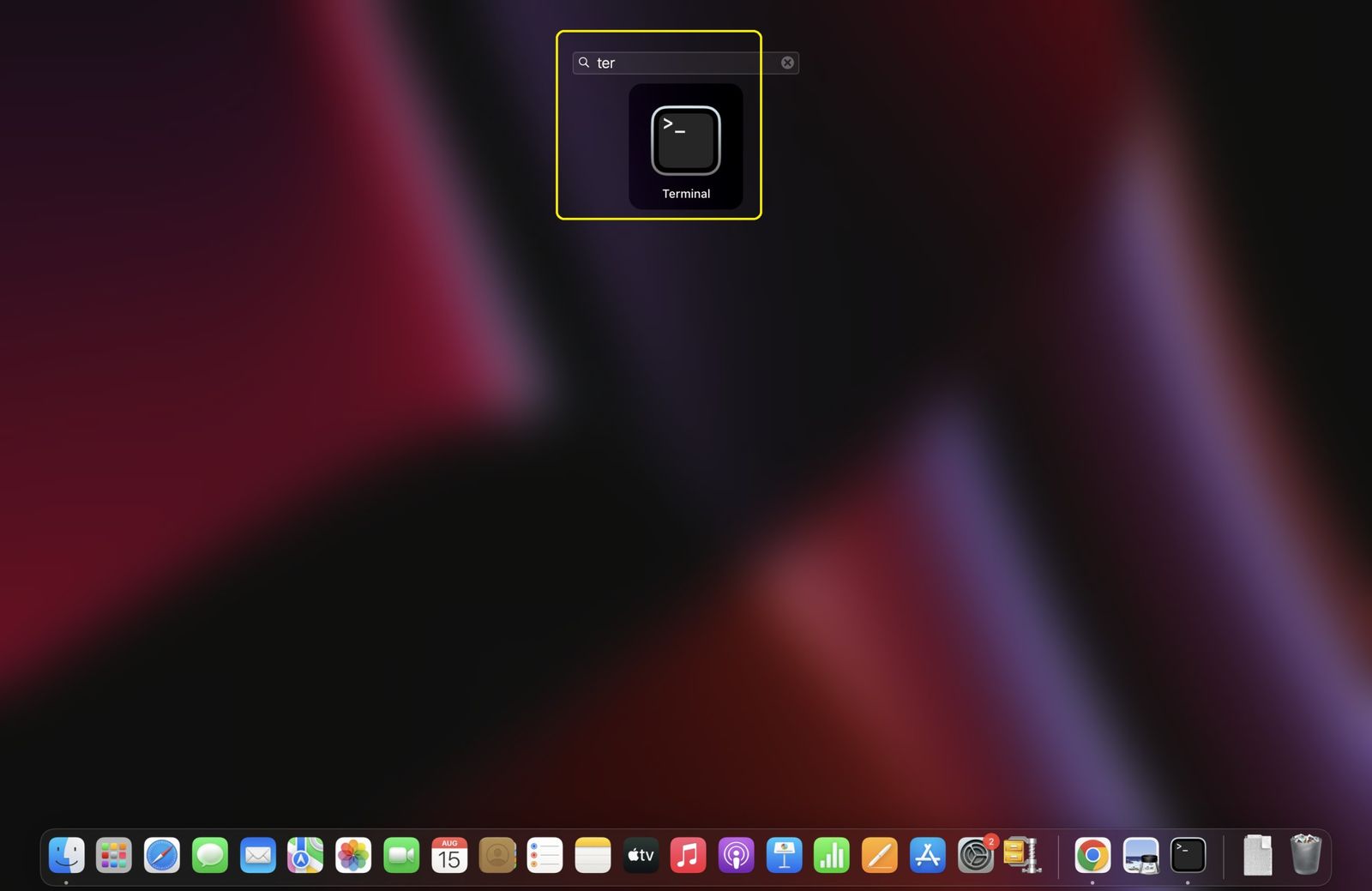
Task: Open Keynote from the Dock
Action: [x=784, y=855]
